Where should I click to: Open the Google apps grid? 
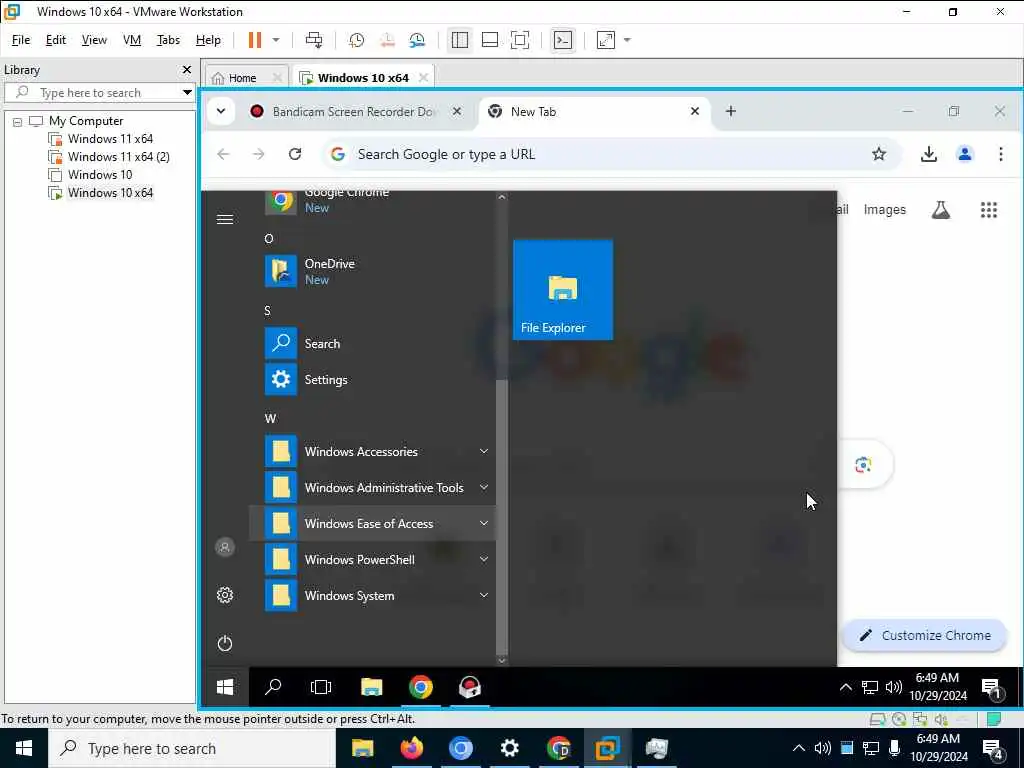coord(988,210)
